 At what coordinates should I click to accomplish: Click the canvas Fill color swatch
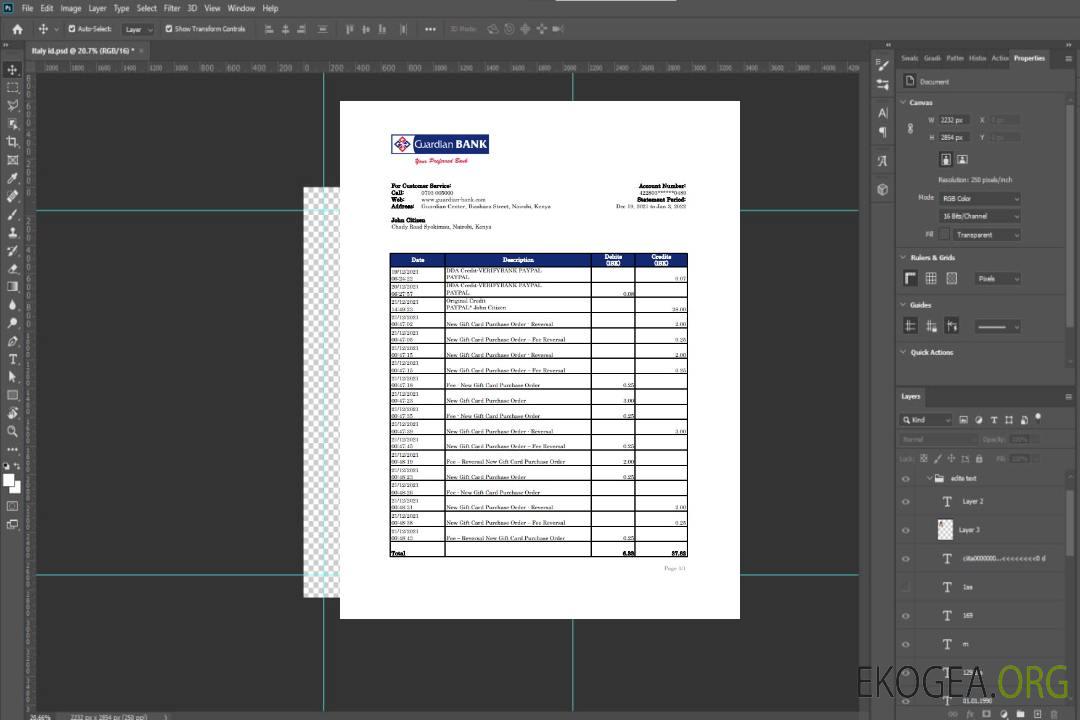(x=945, y=235)
